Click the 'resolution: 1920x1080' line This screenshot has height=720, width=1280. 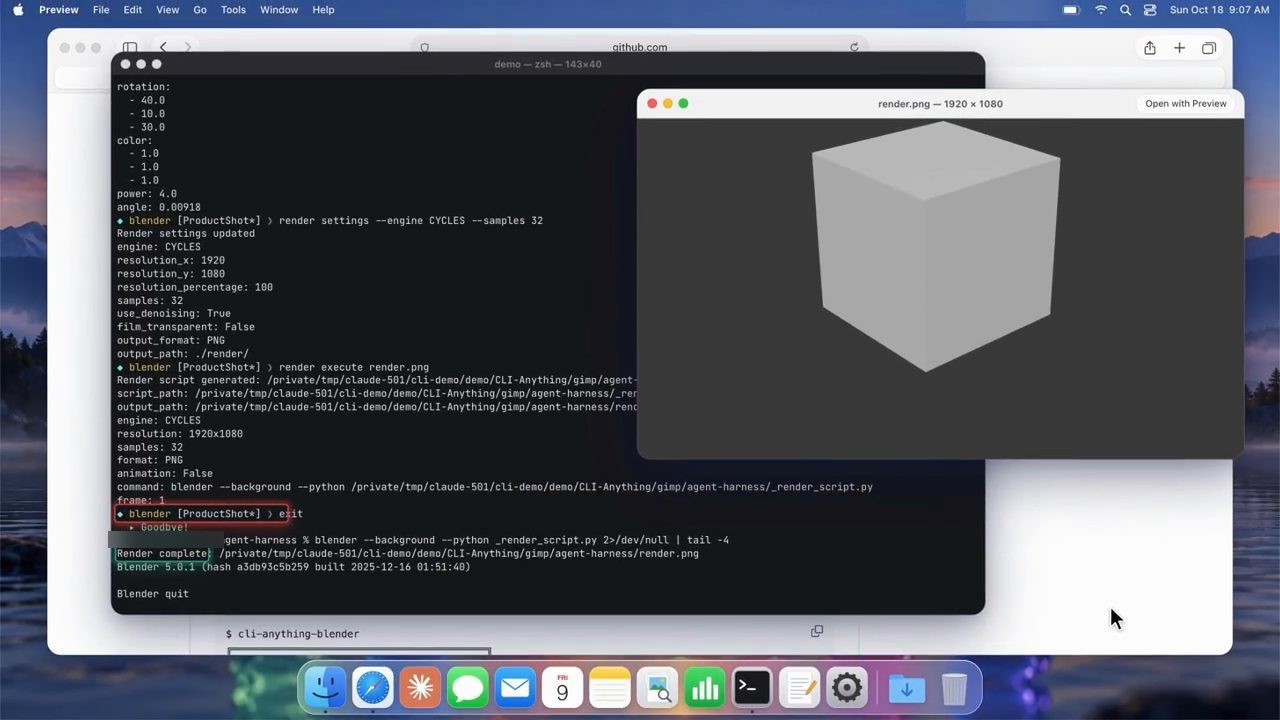click(x=180, y=434)
